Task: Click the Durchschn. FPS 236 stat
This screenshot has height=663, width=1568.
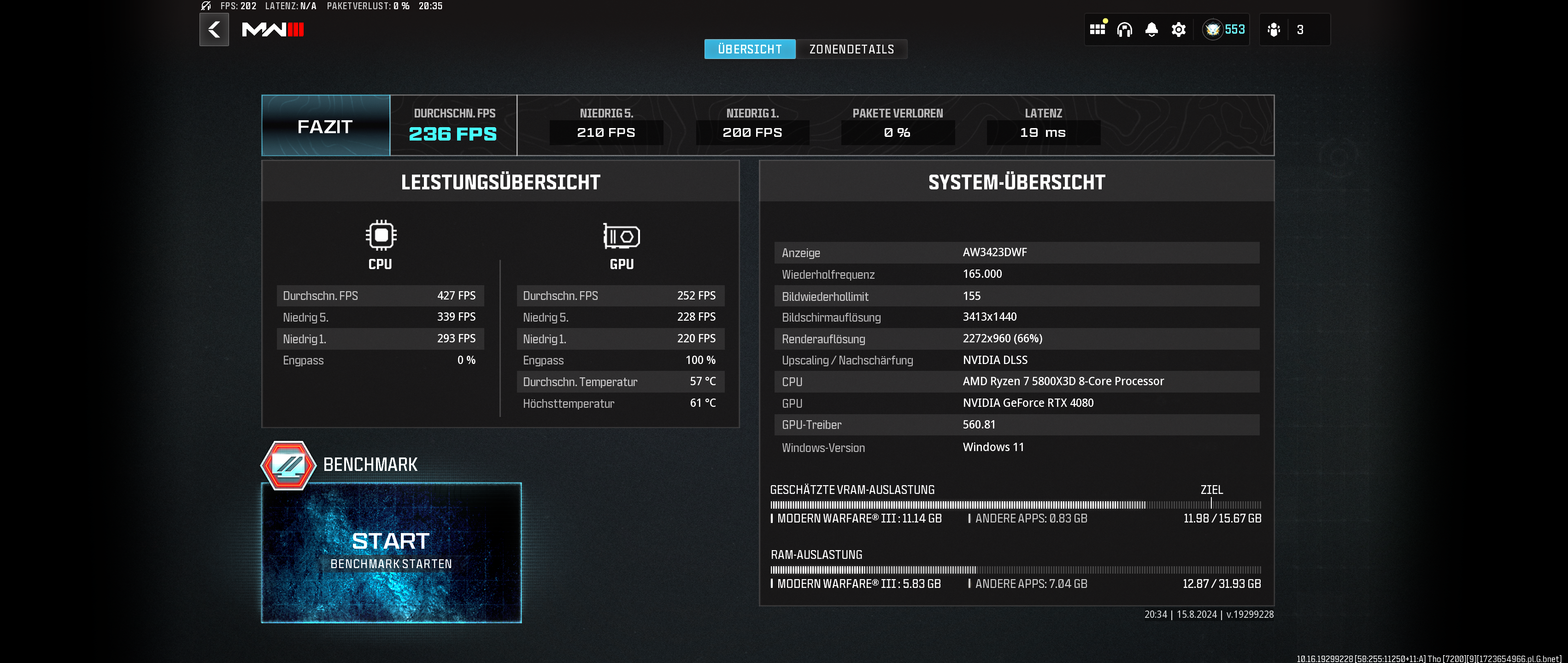Action: point(453,124)
